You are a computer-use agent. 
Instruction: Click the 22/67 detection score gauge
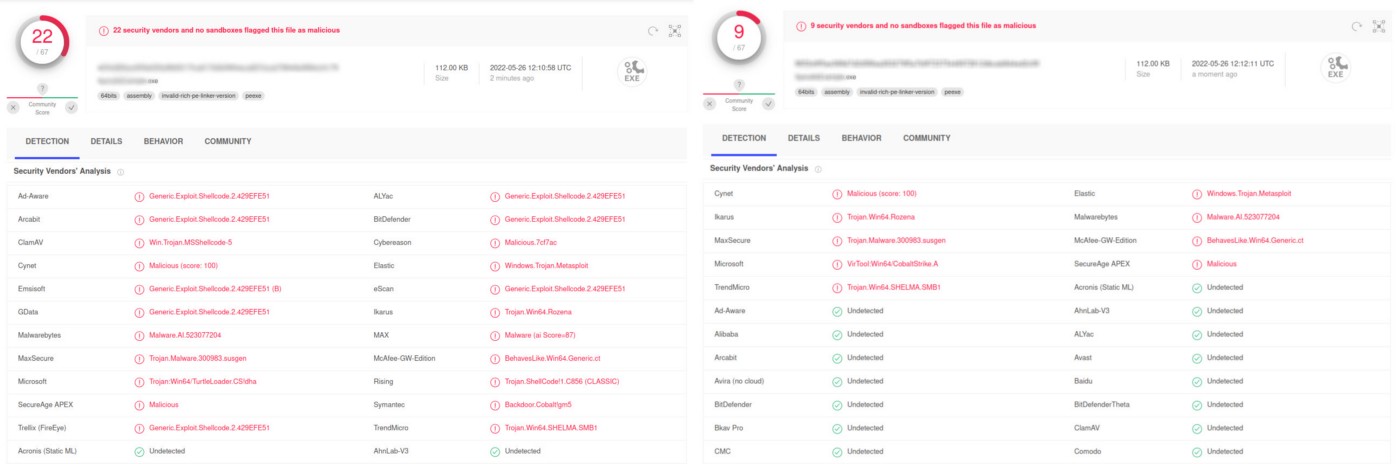pyautogui.click(x=42, y=42)
